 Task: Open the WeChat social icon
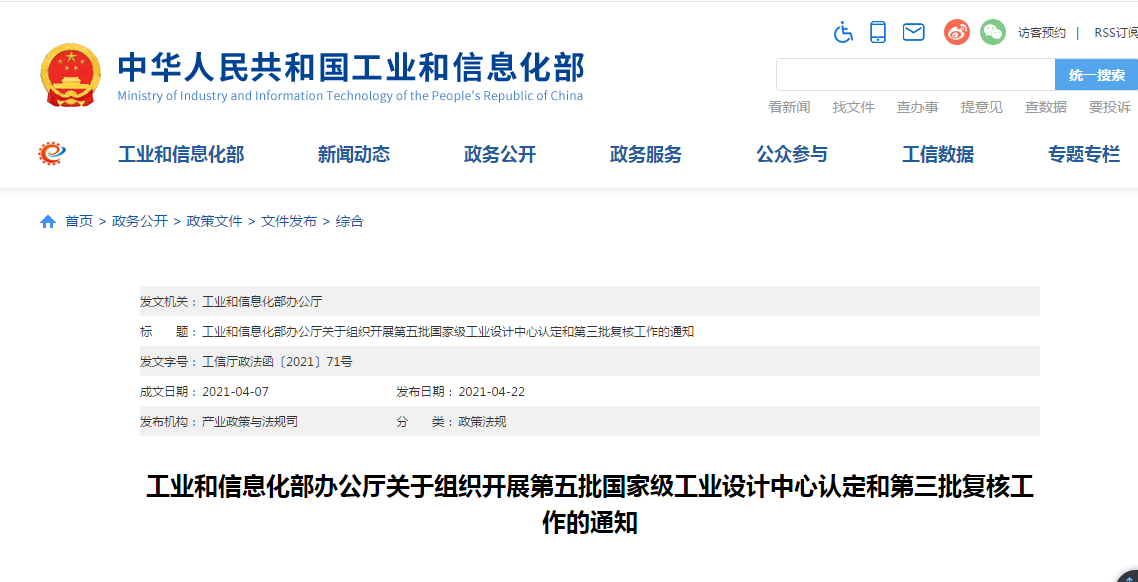coord(992,32)
